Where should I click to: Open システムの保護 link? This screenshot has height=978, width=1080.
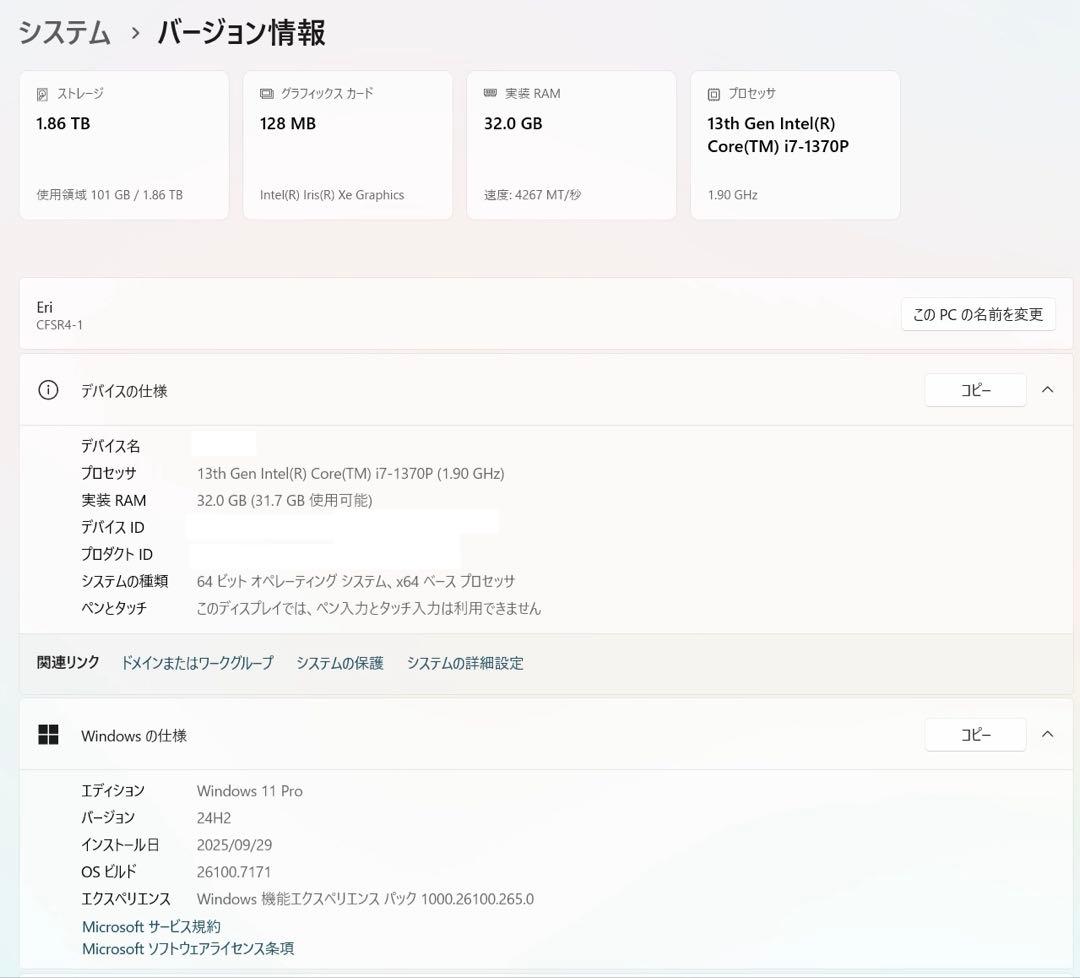[340, 663]
